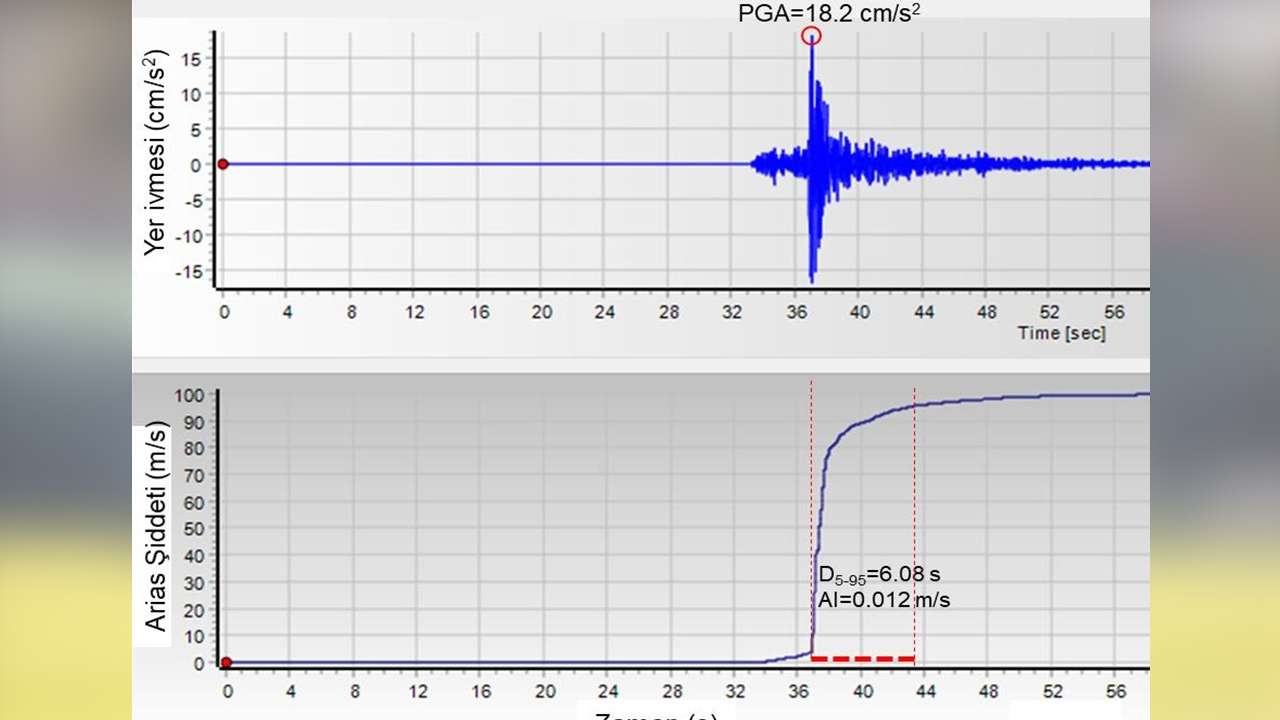Screen dimensions: 1280x720
Task: Click the D5-95=6.08 s annotation text
Action: tap(880, 575)
